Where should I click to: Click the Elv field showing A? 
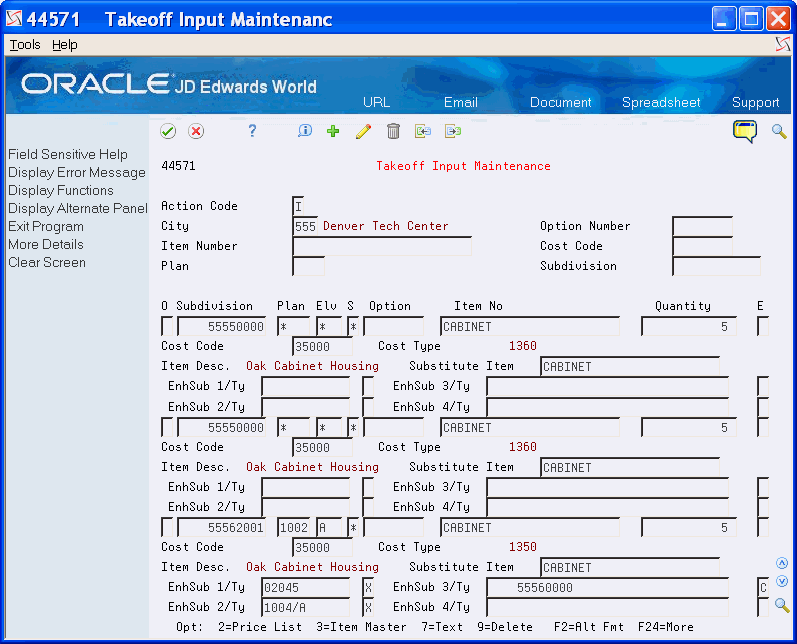[x=329, y=528]
